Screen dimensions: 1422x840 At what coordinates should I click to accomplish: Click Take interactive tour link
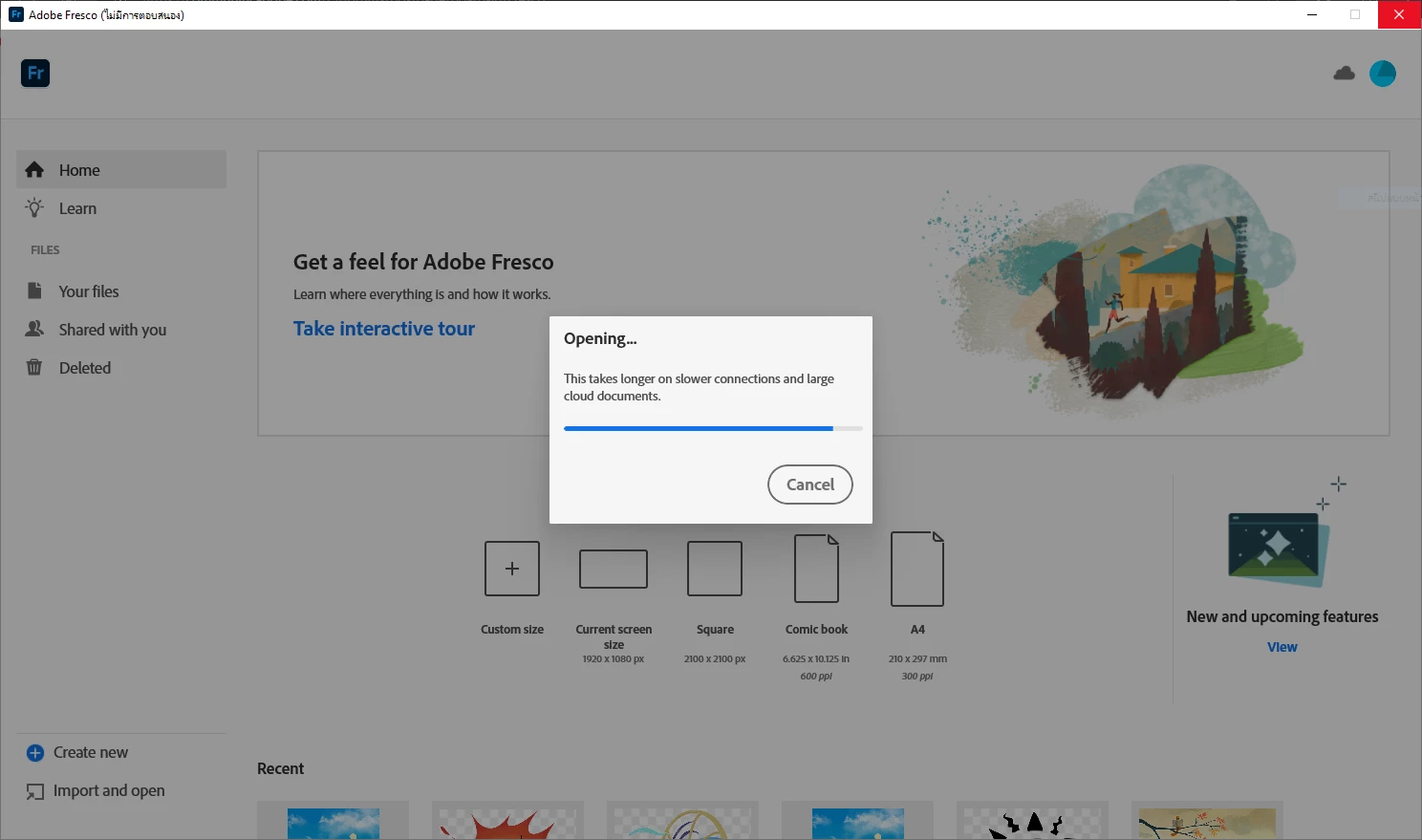(384, 329)
